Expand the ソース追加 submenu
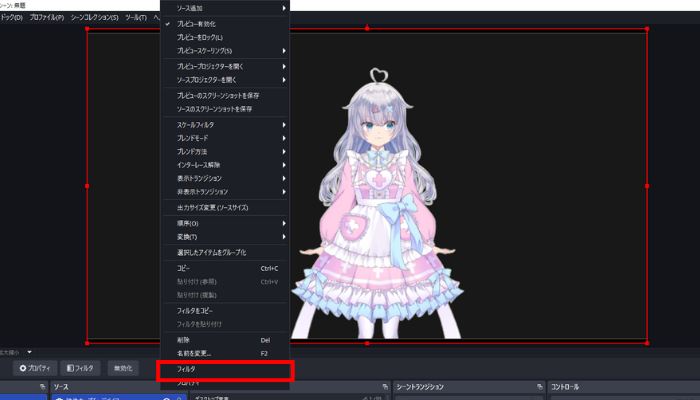The image size is (700, 400). click(225, 8)
